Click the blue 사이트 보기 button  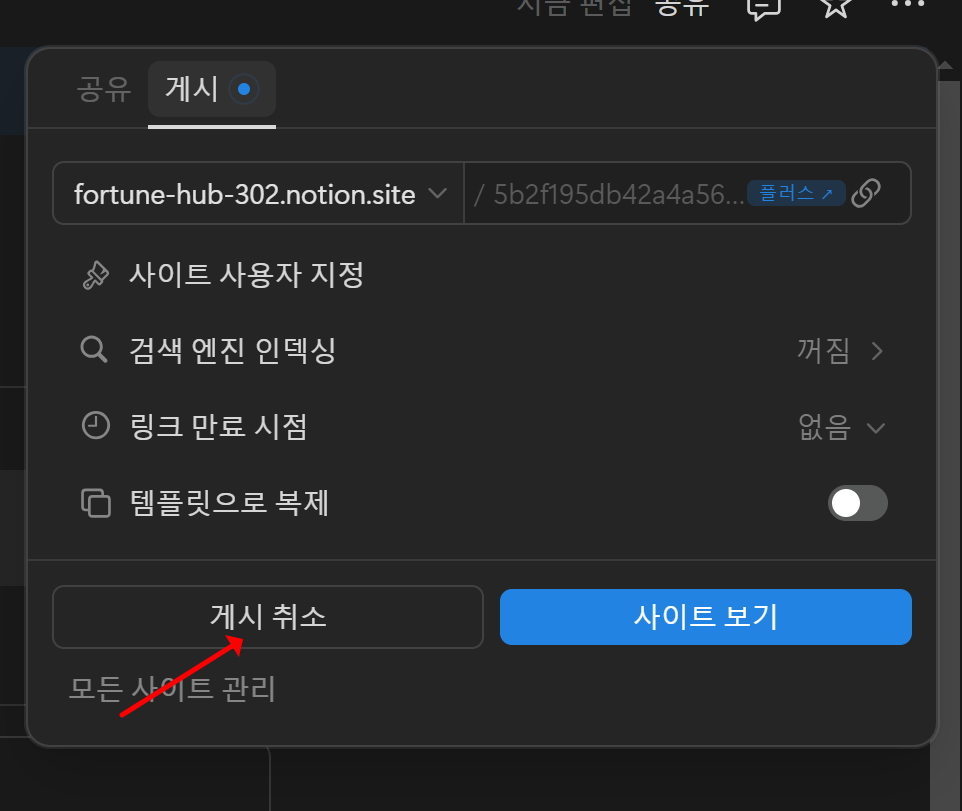[x=705, y=617]
